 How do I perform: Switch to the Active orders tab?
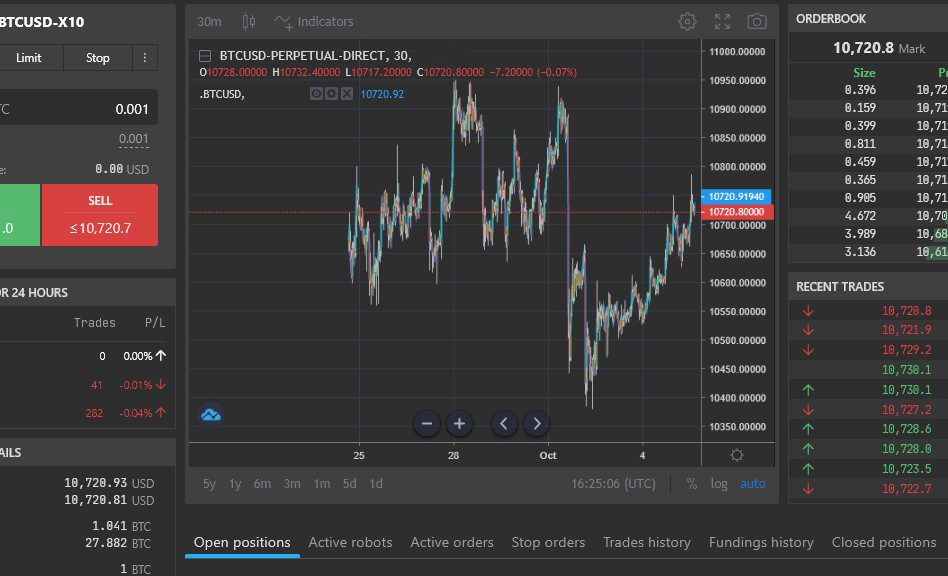pyautogui.click(x=452, y=542)
